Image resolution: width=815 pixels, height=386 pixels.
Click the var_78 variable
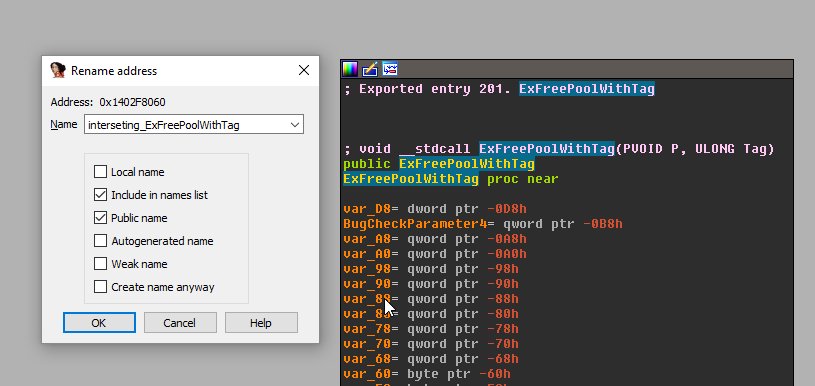(x=367, y=329)
